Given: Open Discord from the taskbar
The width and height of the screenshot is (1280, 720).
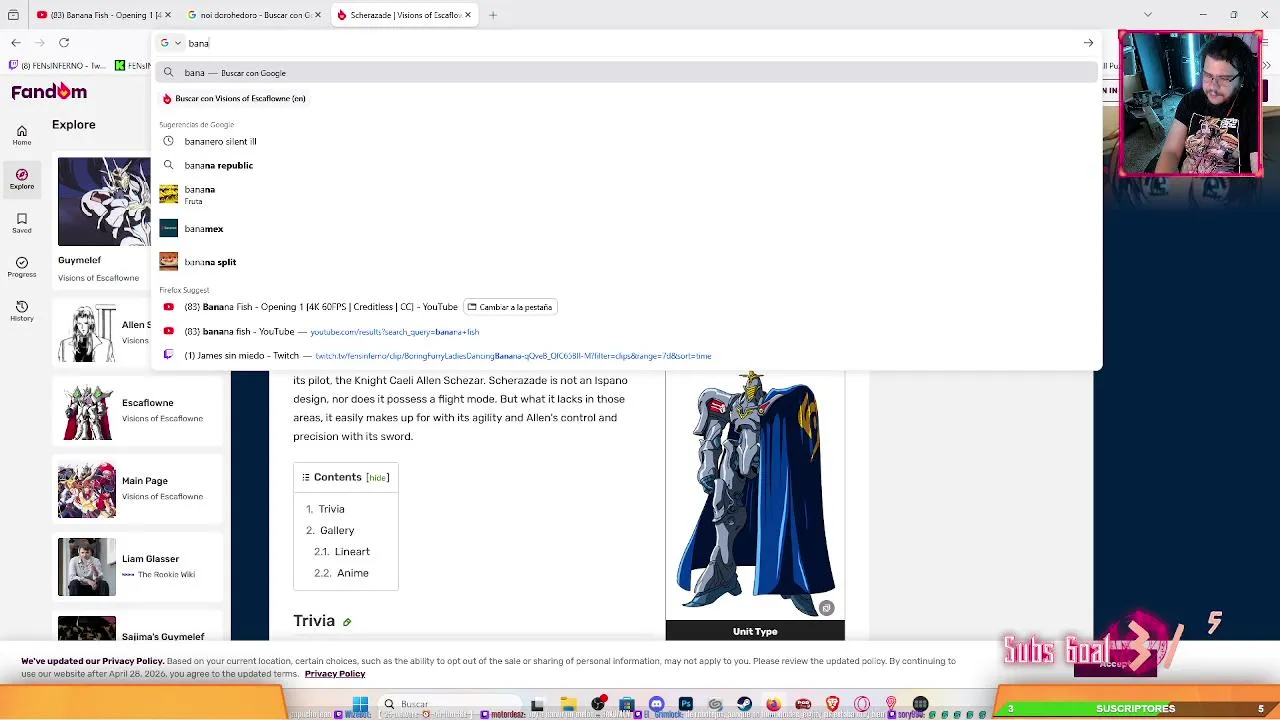Looking at the screenshot, I should pyautogui.click(x=656, y=704).
